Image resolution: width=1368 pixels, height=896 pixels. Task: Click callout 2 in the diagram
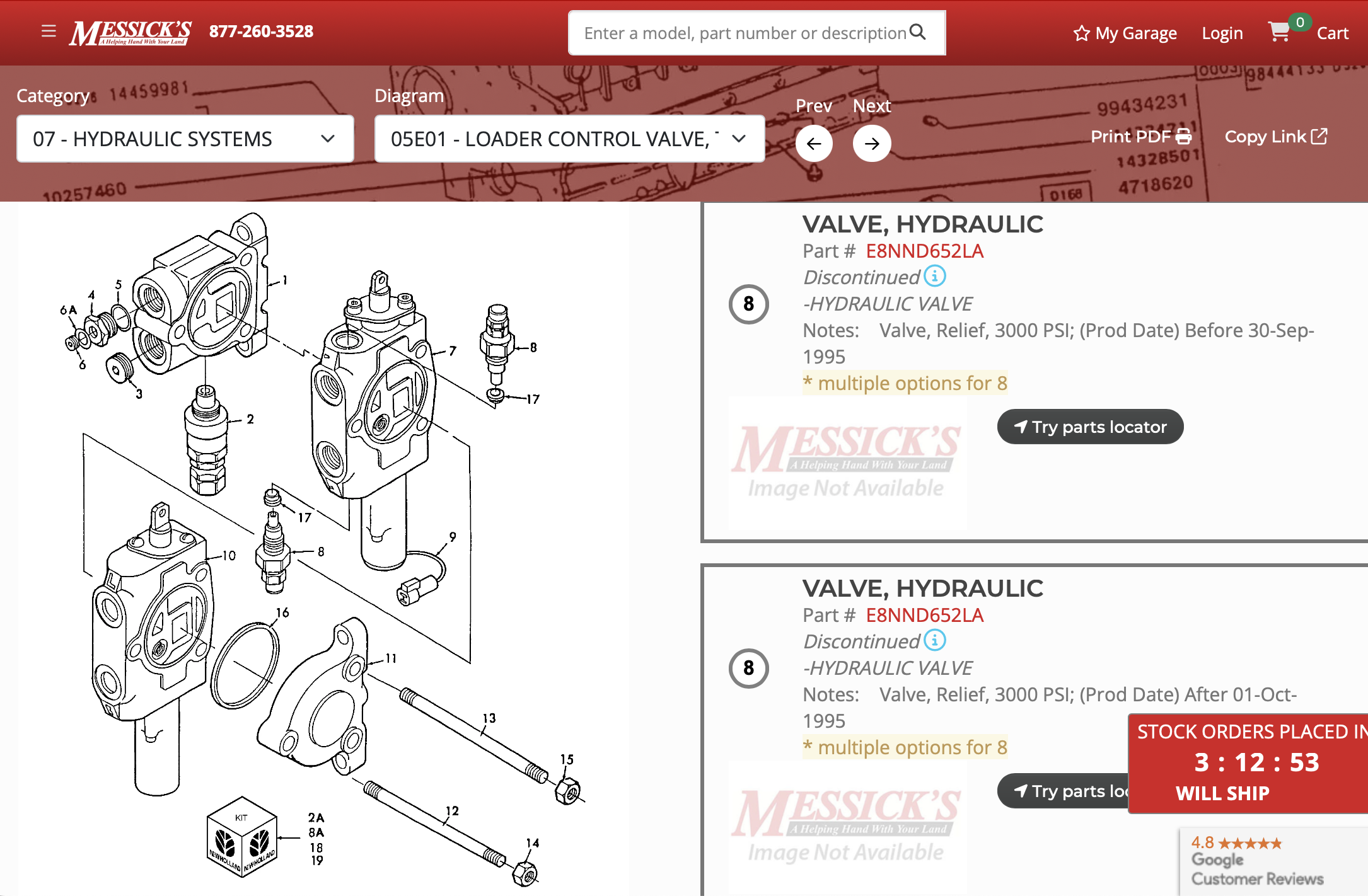(x=250, y=419)
